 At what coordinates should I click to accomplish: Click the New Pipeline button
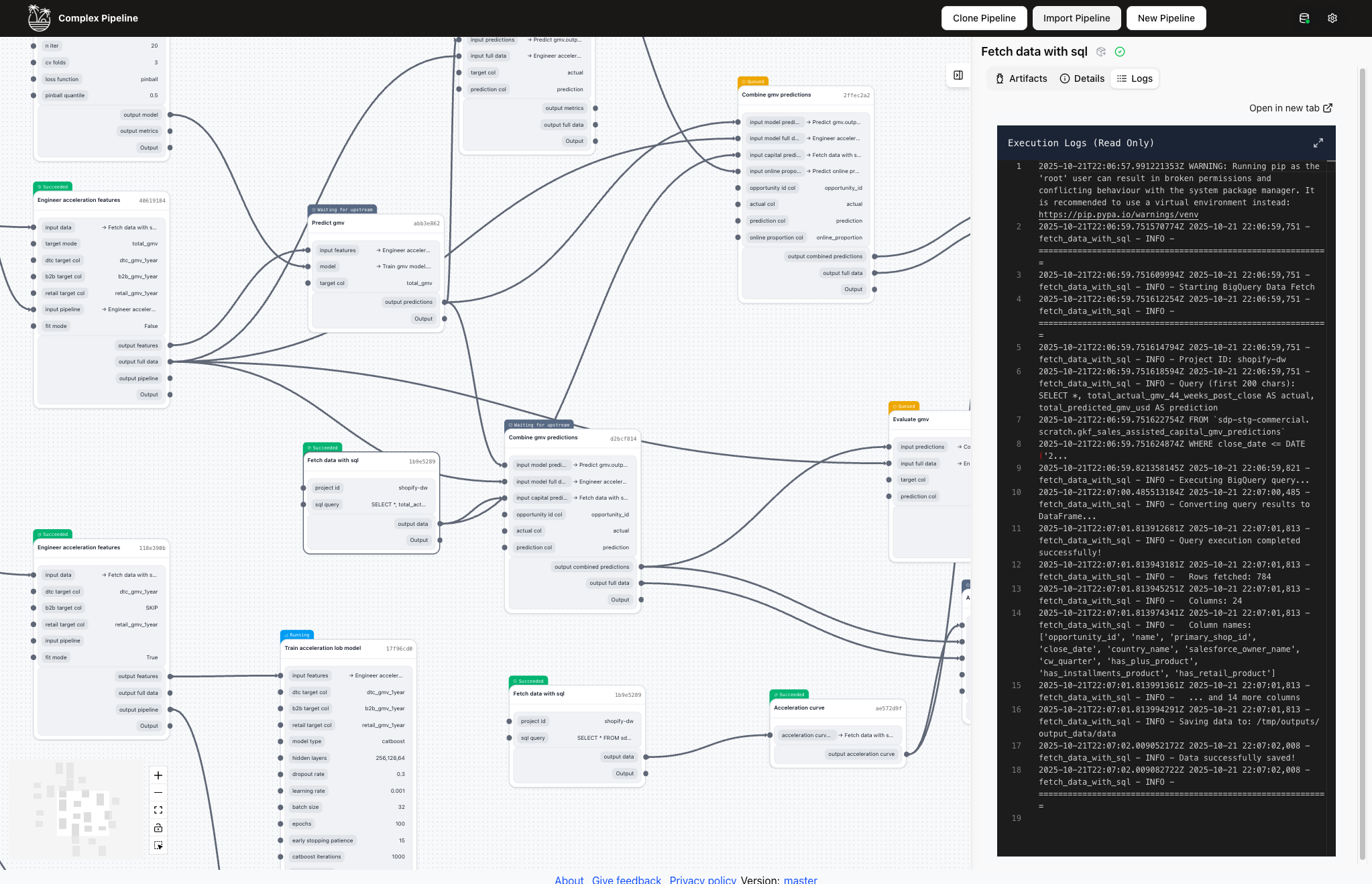click(x=1165, y=18)
